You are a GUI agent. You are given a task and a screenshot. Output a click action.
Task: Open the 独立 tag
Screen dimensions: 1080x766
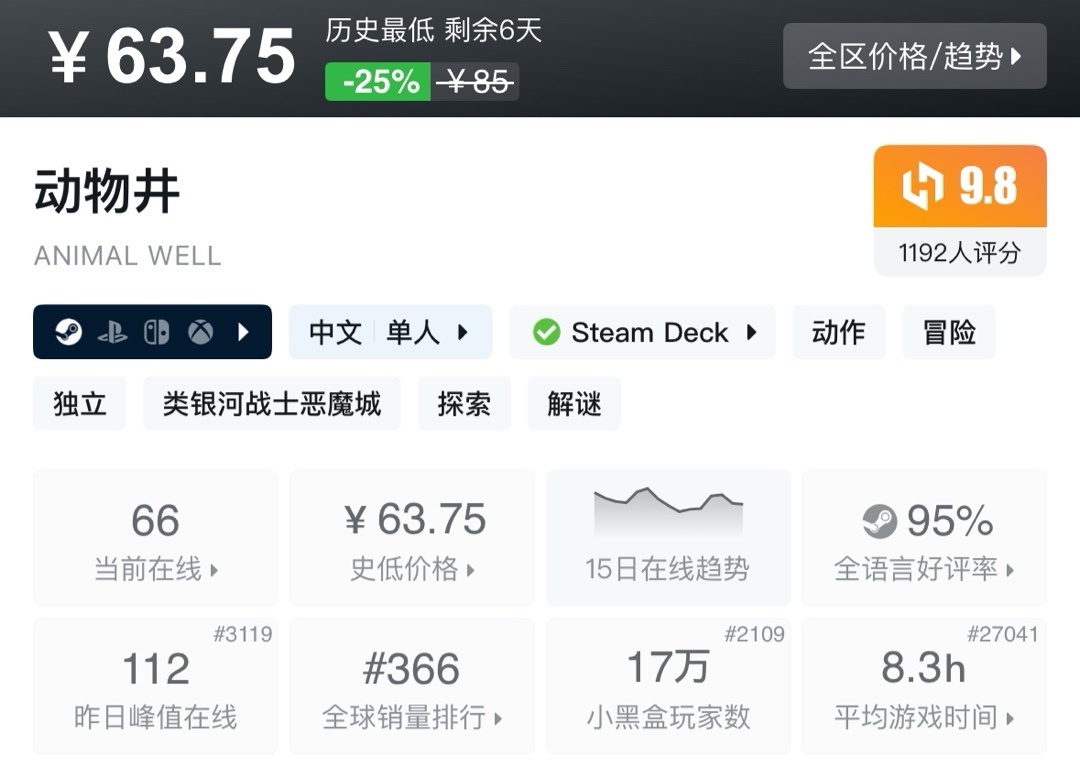[79, 404]
